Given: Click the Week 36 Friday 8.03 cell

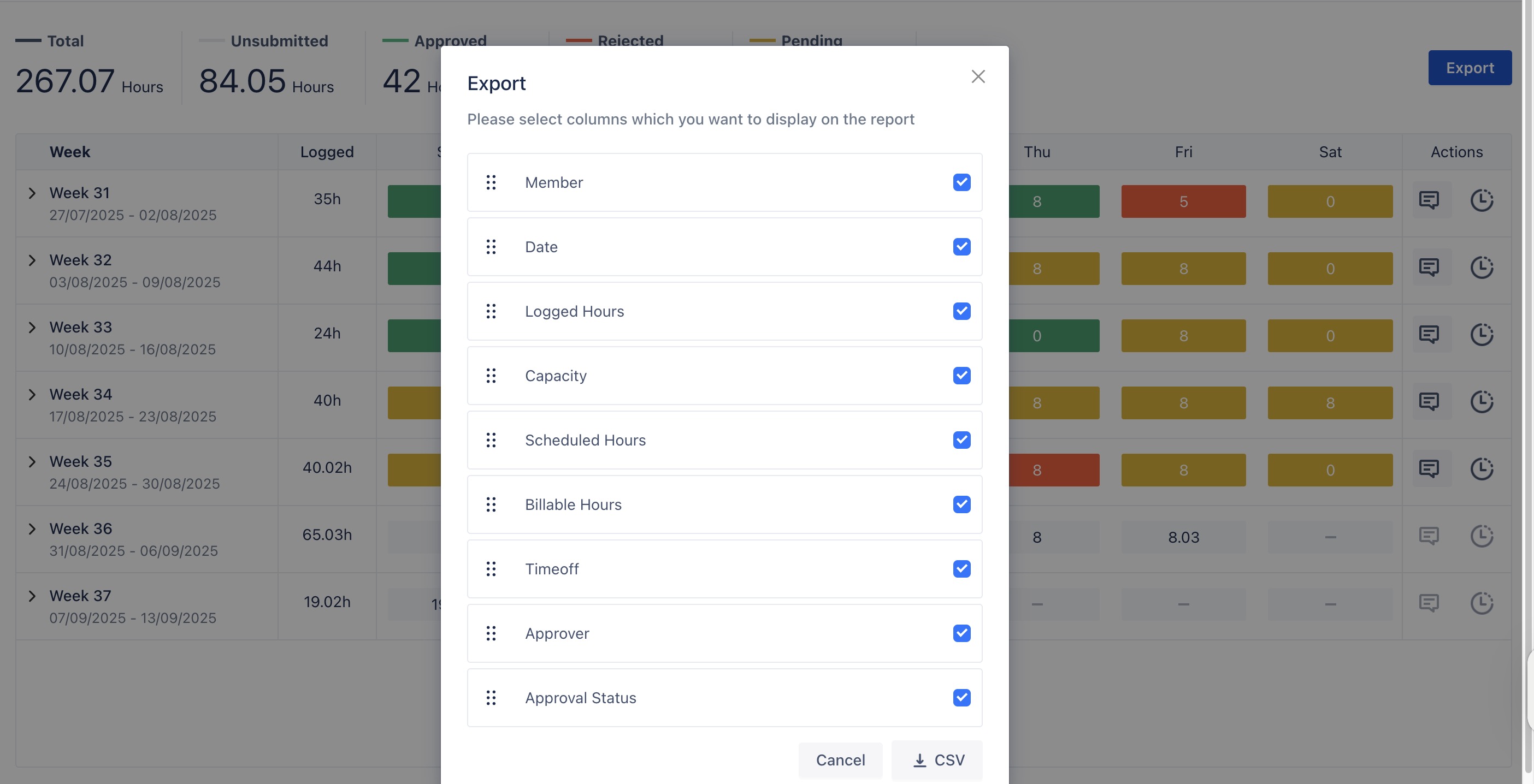Looking at the screenshot, I should (x=1183, y=538).
